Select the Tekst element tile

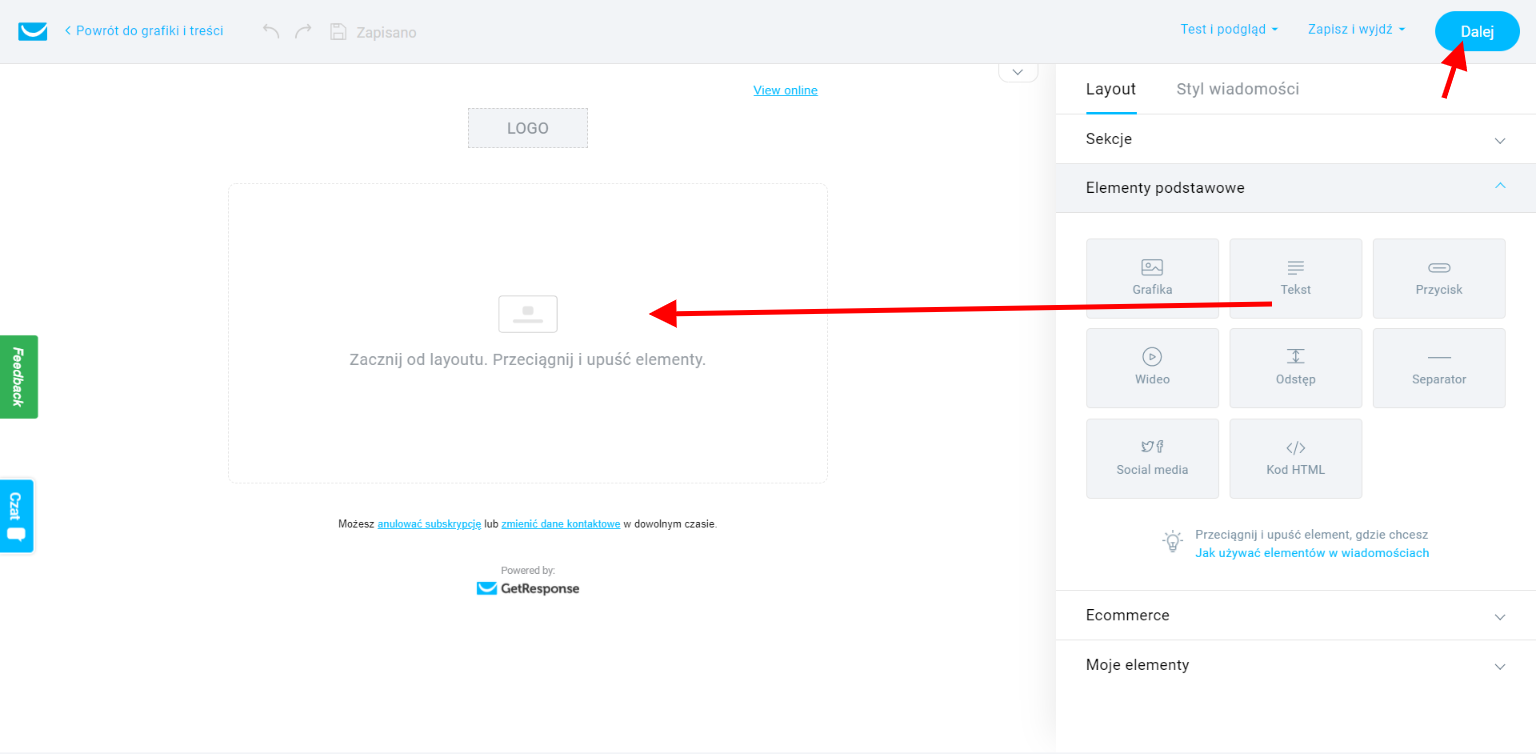pos(1295,278)
